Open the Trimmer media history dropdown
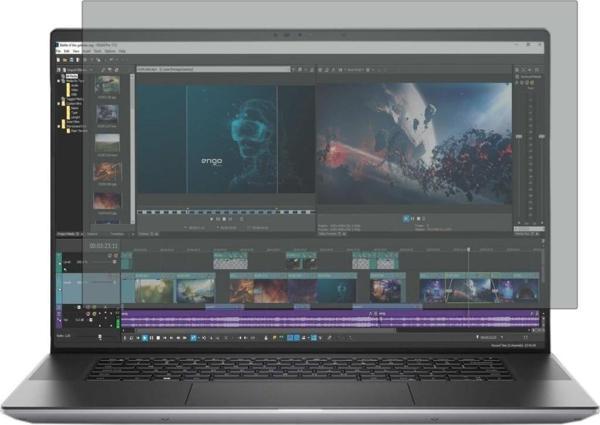 pyautogui.click(x=293, y=69)
